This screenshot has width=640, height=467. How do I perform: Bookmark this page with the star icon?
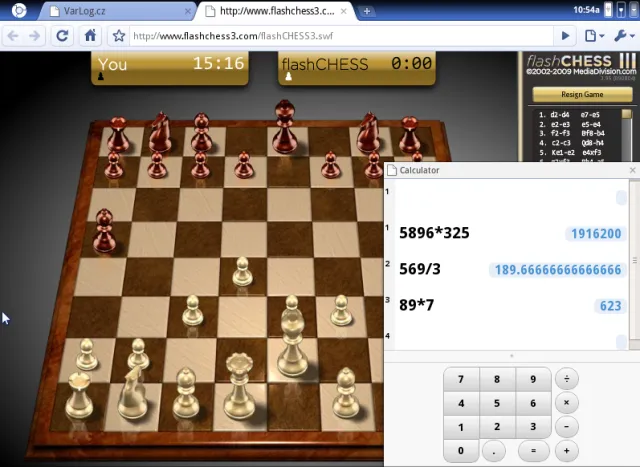[119, 36]
